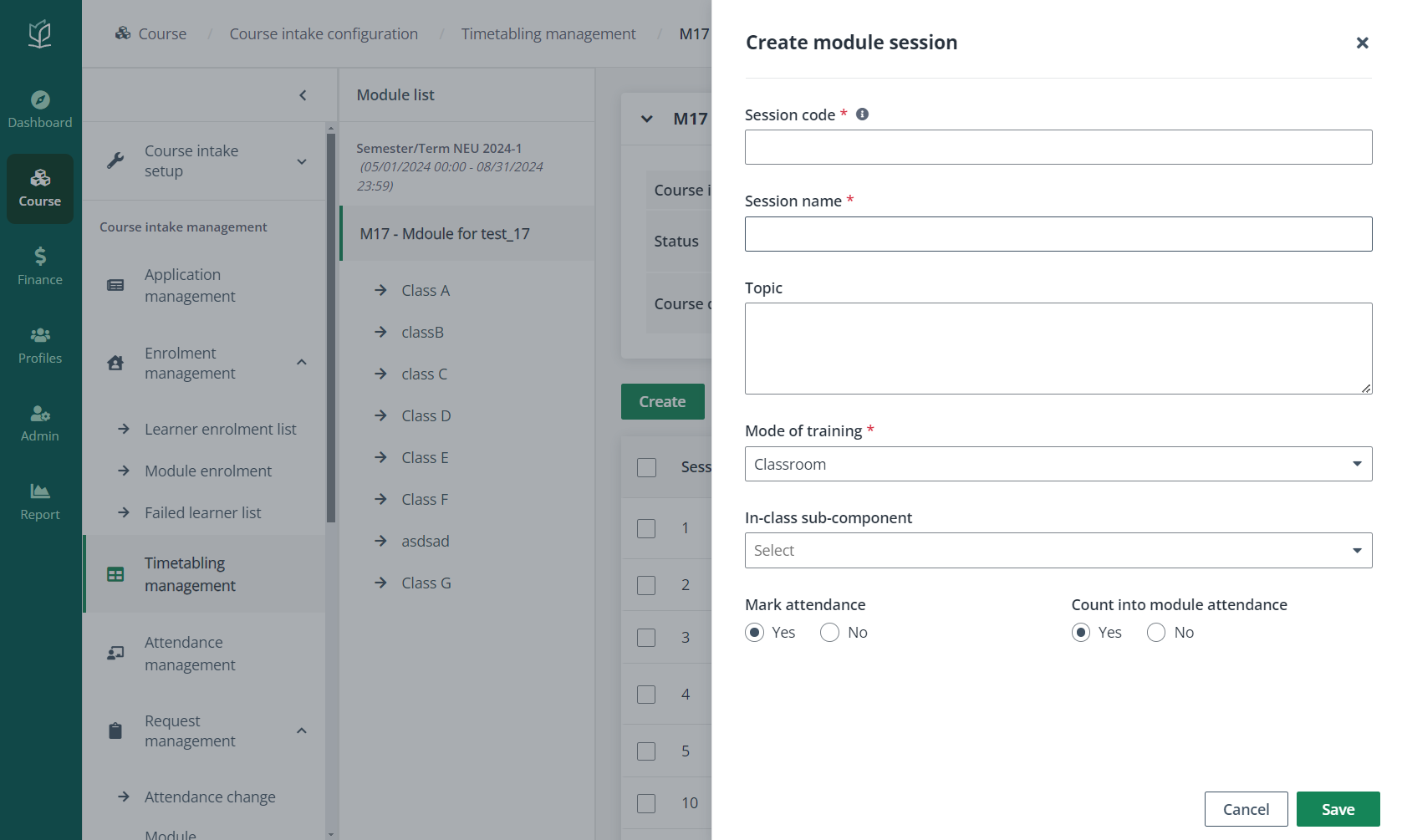Go to Timetabling management breadcrumb

point(548,33)
